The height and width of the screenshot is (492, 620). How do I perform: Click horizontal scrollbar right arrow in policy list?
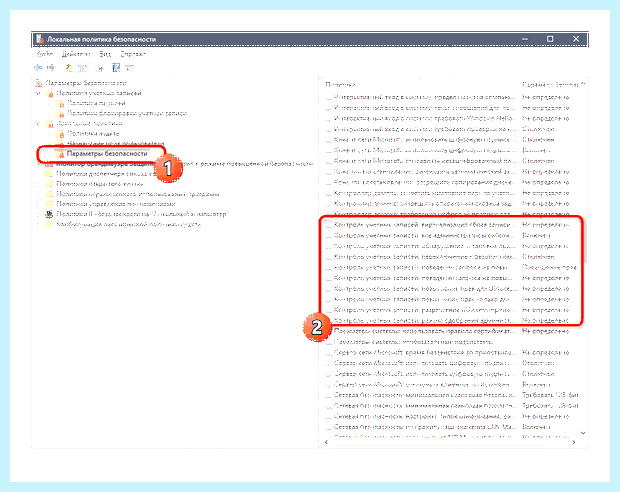pos(574,442)
